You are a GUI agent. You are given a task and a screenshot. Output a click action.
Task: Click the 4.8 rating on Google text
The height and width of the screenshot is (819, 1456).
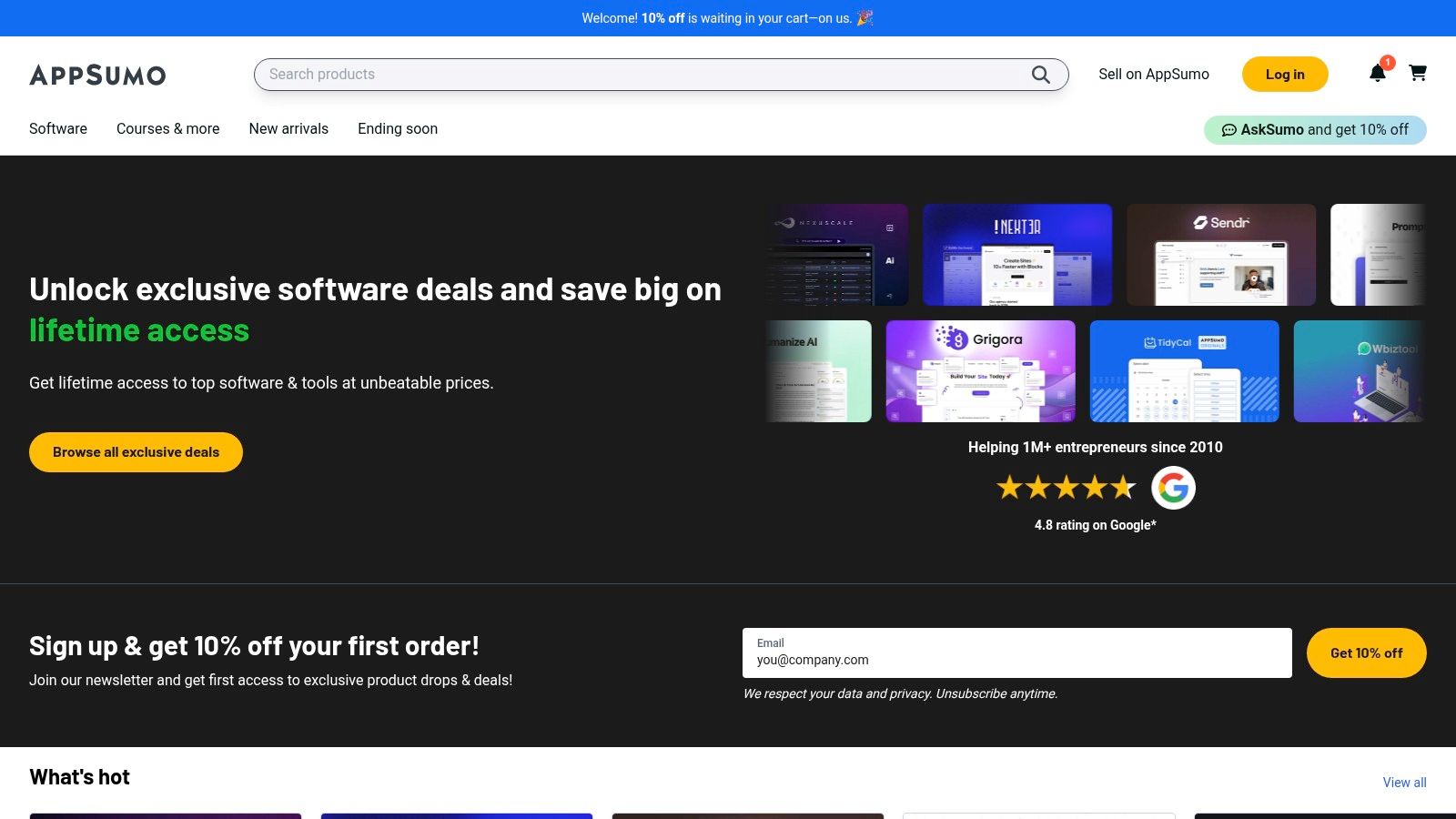(x=1096, y=525)
